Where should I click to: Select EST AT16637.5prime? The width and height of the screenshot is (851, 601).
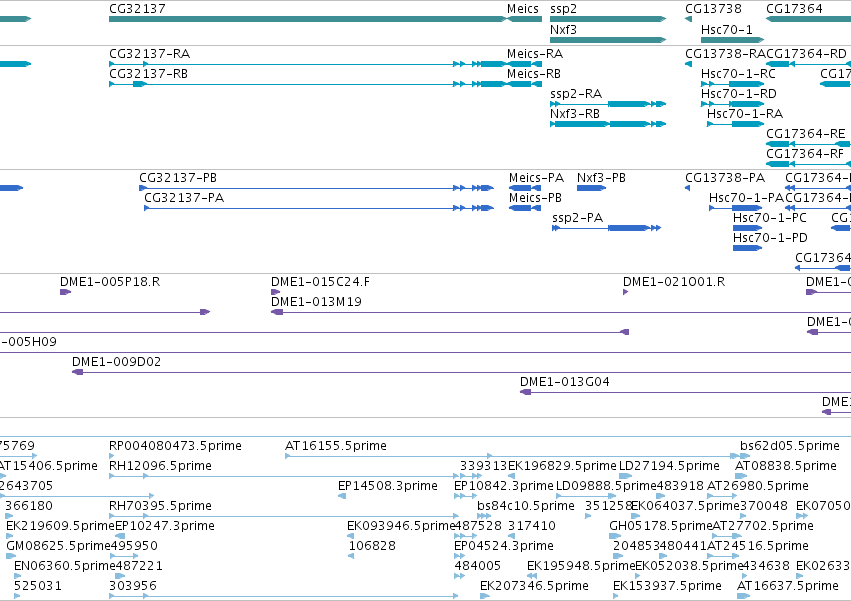click(x=788, y=586)
